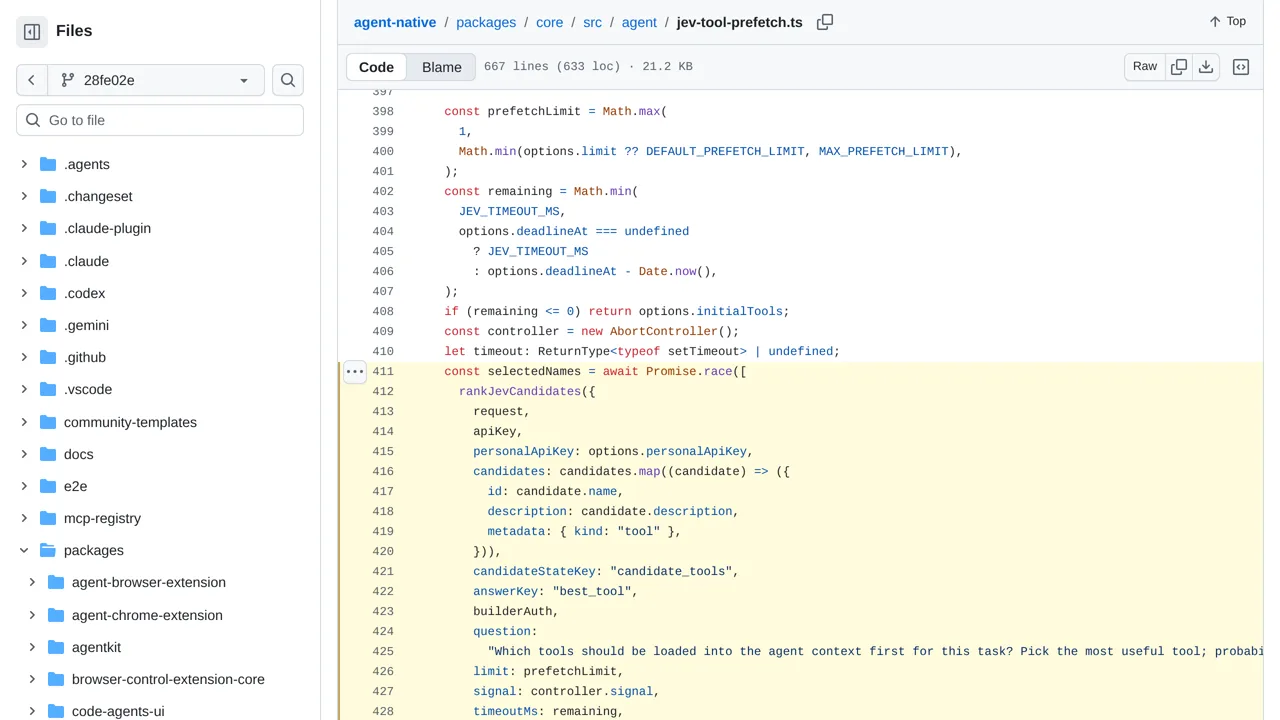Click the .changeset folder icon

coord(47,196)
